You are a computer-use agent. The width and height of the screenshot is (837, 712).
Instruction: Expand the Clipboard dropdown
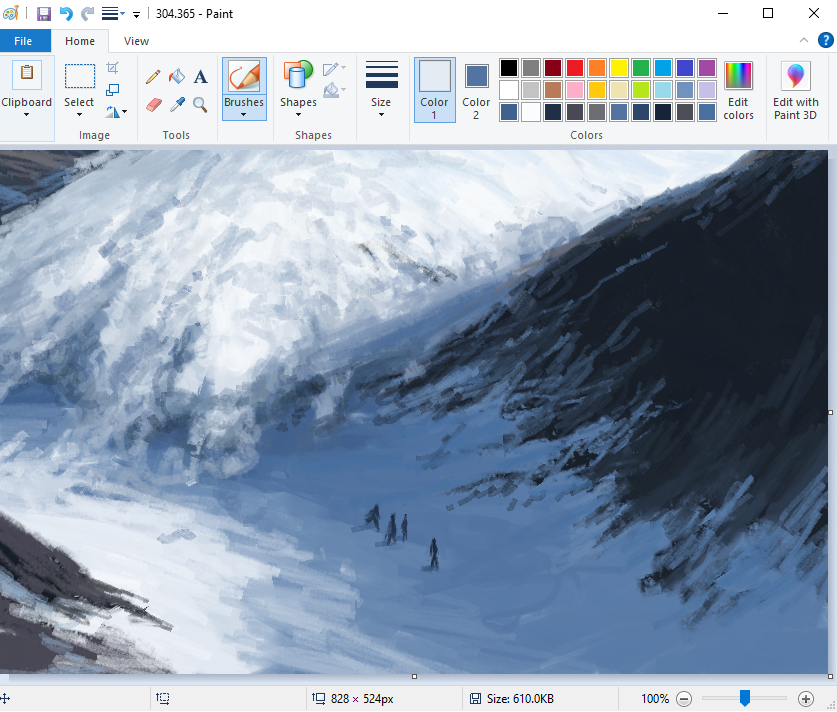point(26,115)
